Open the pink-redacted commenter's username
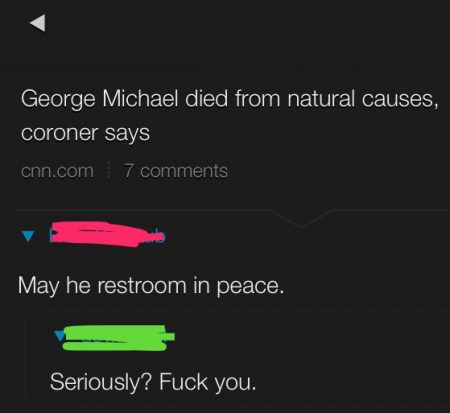This screenshot has width=450, height=413. [x=107, y=234]
